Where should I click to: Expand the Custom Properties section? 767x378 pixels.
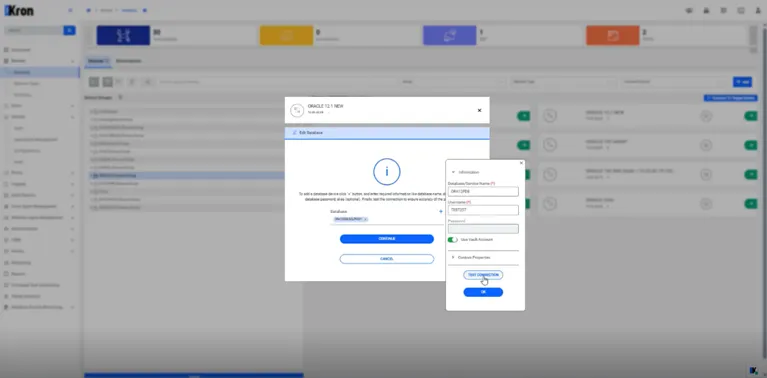453,257
